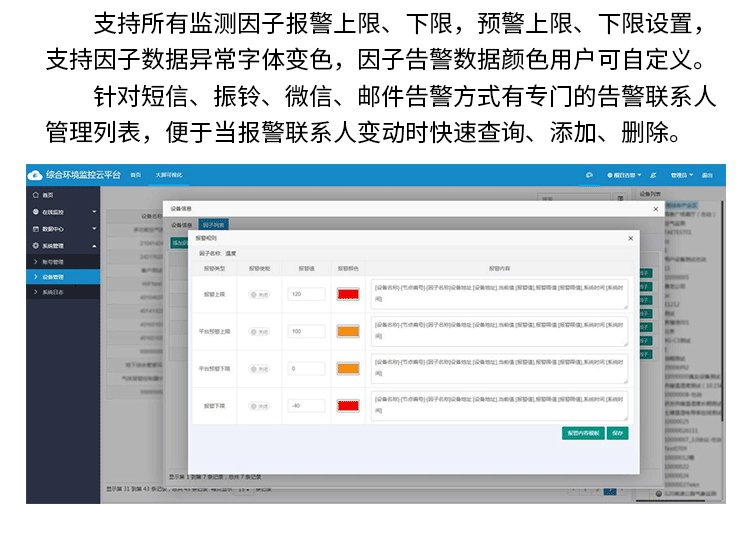Viewport: 750px width, 538px height.
Task: Click the 系统管理 gear icon
Action: [x=36, y=245]
